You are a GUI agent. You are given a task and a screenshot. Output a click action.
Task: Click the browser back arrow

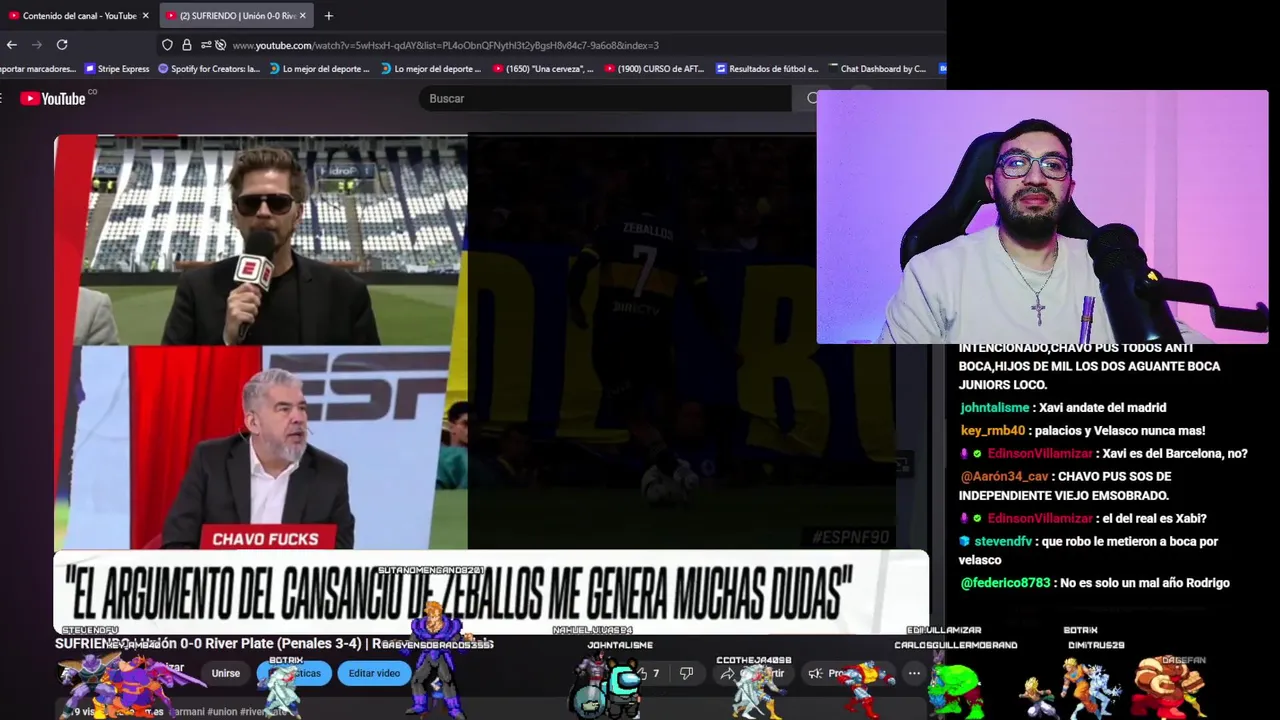[x=12, y=45]
